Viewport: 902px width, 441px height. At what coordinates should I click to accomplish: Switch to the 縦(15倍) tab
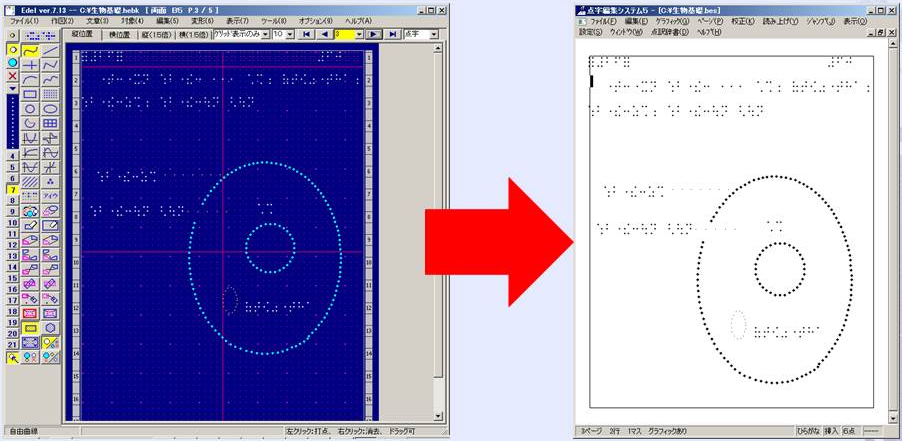point(156,35)
